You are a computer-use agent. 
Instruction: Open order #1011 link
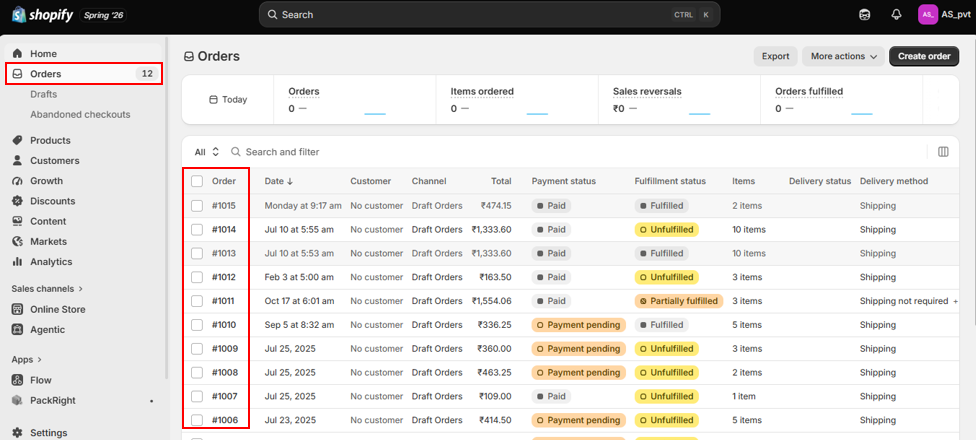(223, 301)
